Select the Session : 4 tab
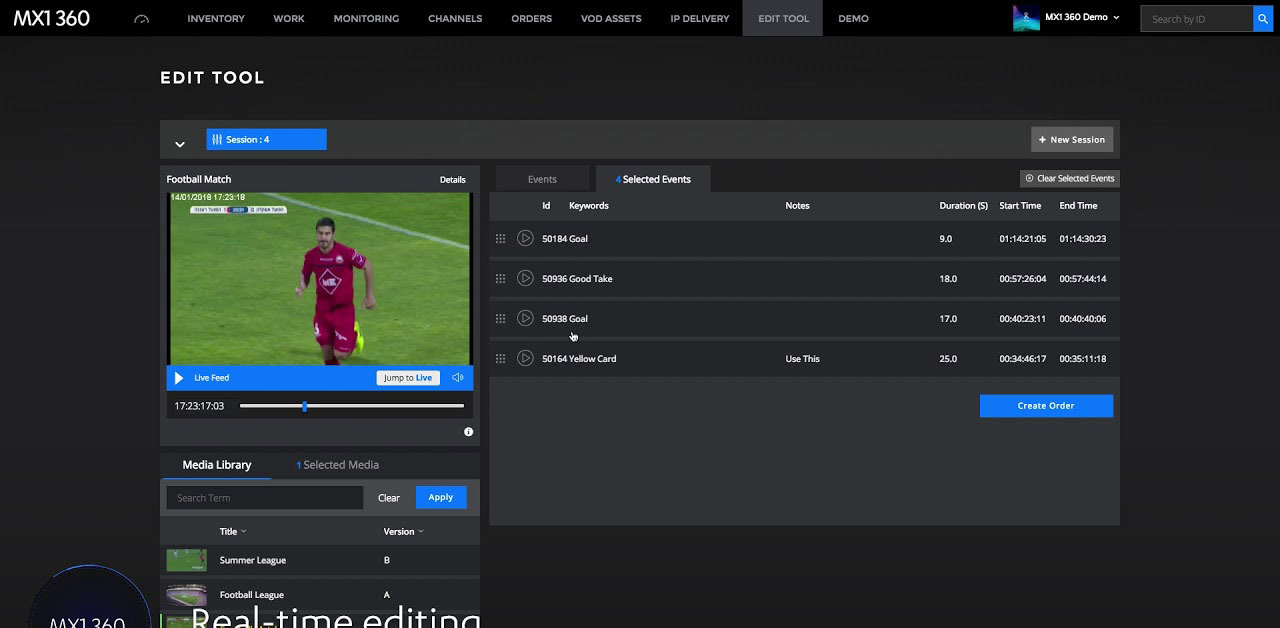This screenshot has width=1280, height=628. tap(266, 140)
